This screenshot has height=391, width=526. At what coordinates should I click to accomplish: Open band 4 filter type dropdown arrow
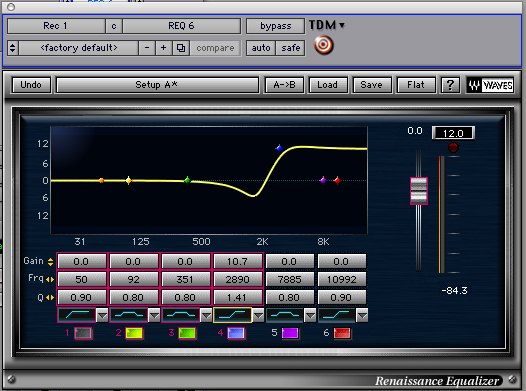pyautogui.click(x=258, y=315)
